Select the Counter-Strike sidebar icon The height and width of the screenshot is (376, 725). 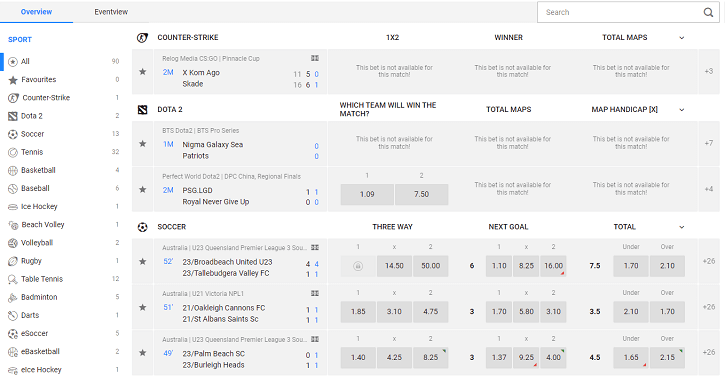(13, 98)
